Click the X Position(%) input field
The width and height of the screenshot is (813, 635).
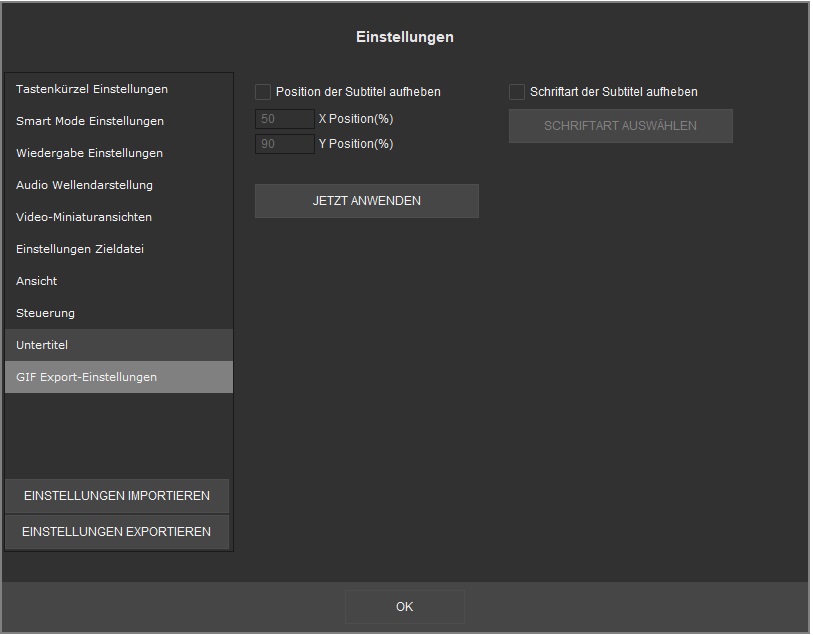(285, 119)
